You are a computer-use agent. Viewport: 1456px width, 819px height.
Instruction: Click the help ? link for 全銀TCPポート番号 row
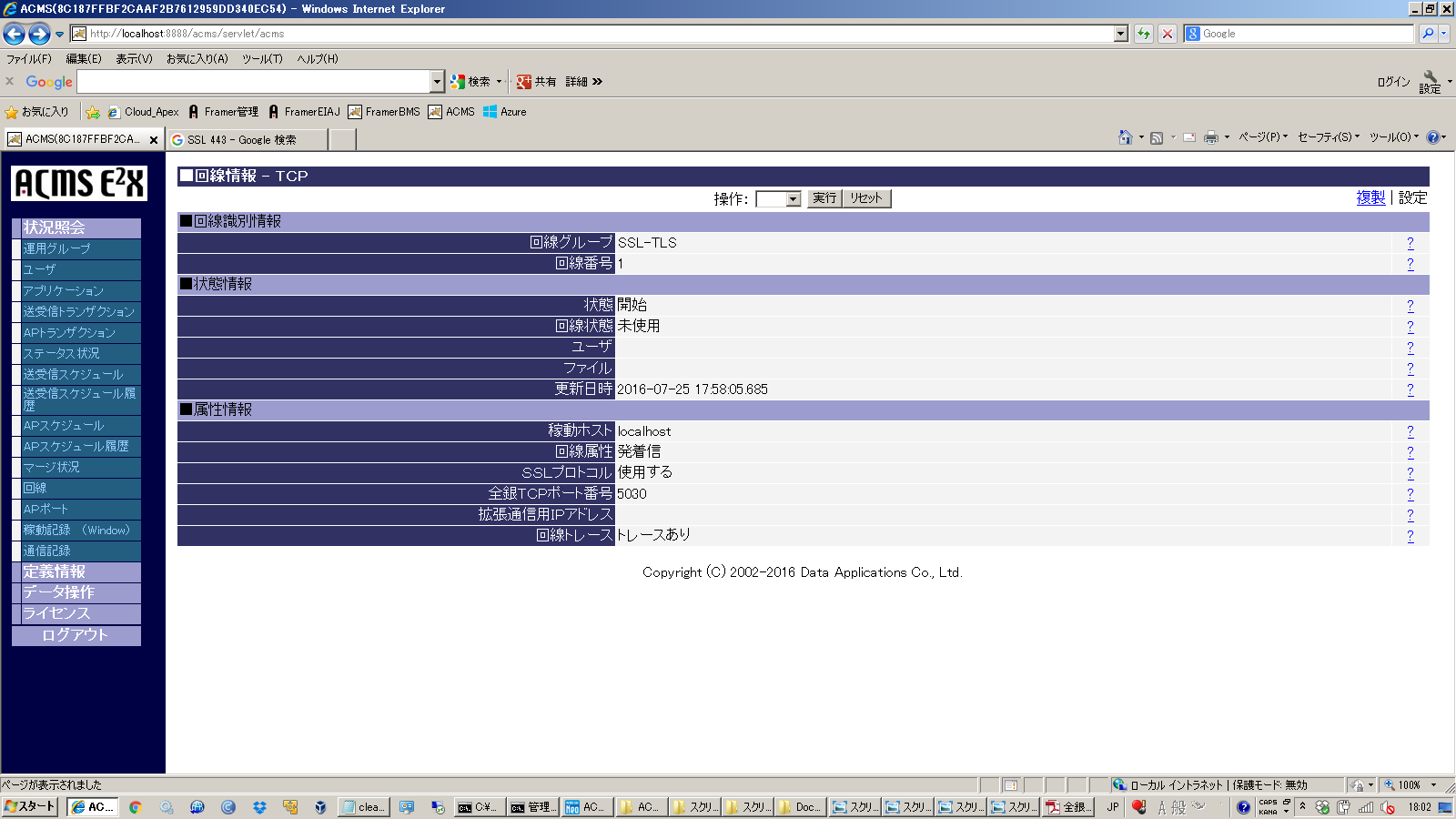click(x=1410, y=494)
